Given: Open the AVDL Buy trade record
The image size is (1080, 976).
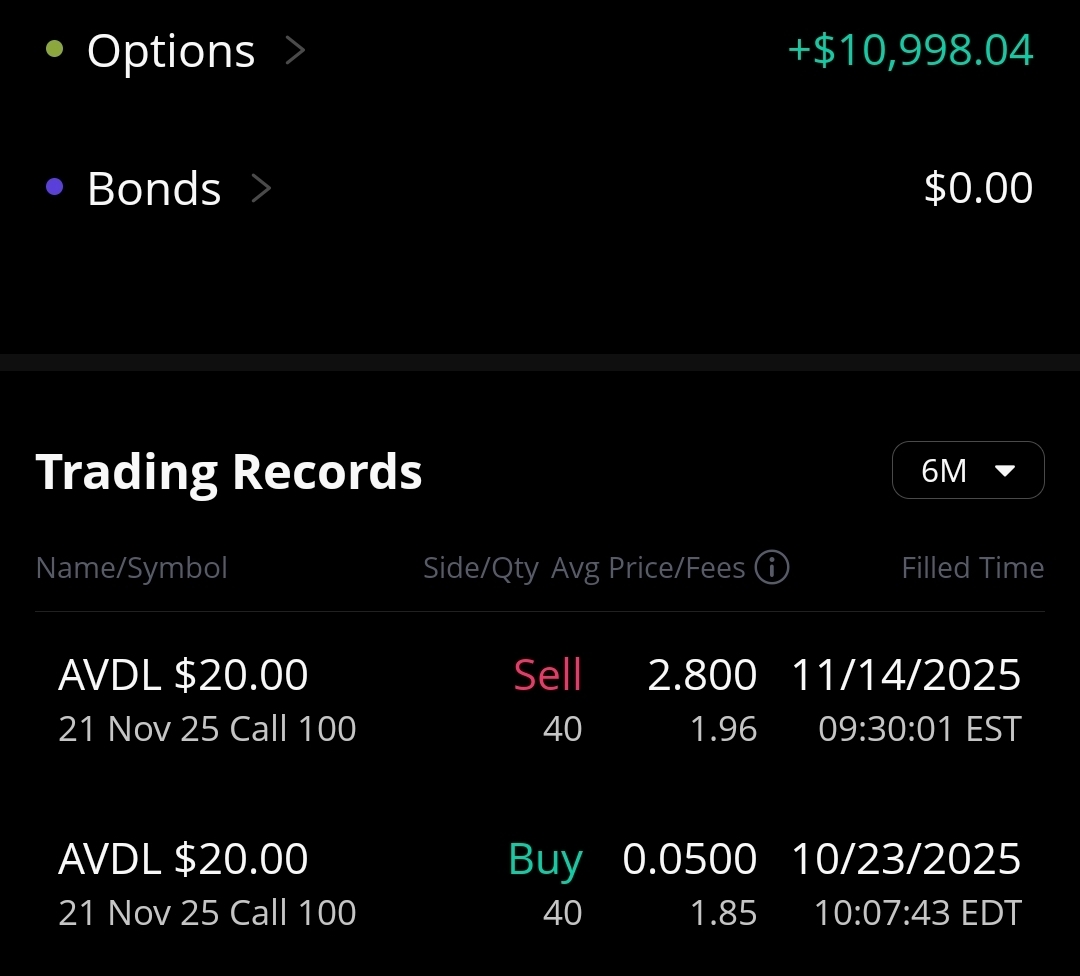Looking at the screenshot, I should click(539, 884).
